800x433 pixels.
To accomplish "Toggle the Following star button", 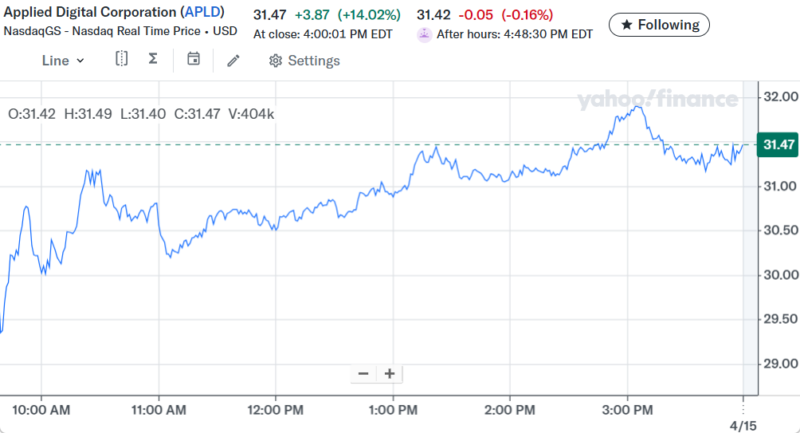I will pos(659,23).
